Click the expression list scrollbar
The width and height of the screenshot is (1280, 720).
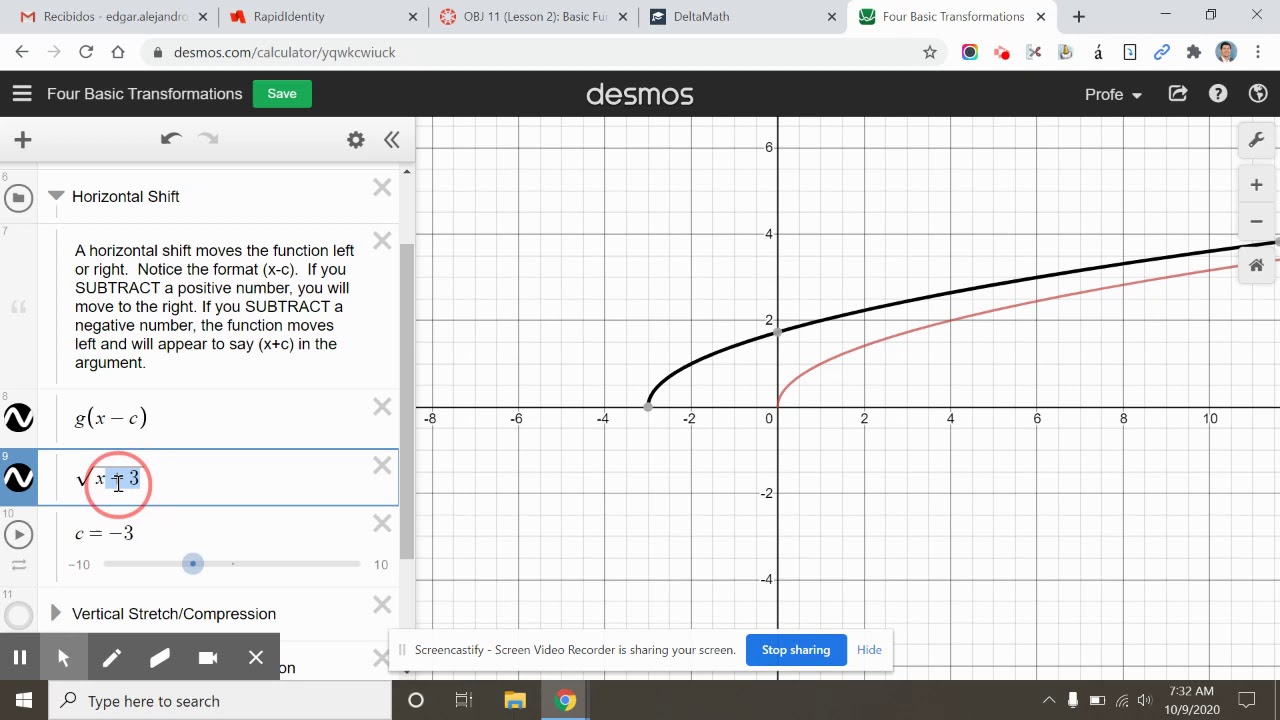406,400
